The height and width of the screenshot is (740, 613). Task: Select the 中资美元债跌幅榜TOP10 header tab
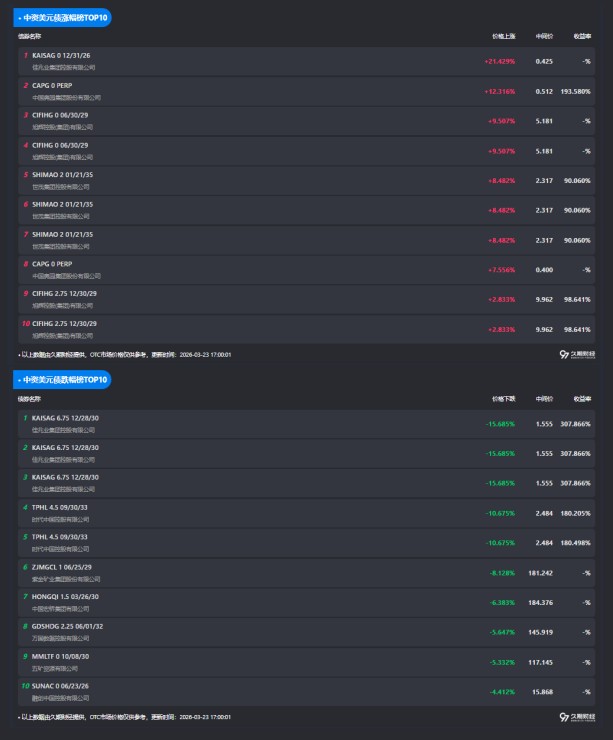tap(64, 380)
